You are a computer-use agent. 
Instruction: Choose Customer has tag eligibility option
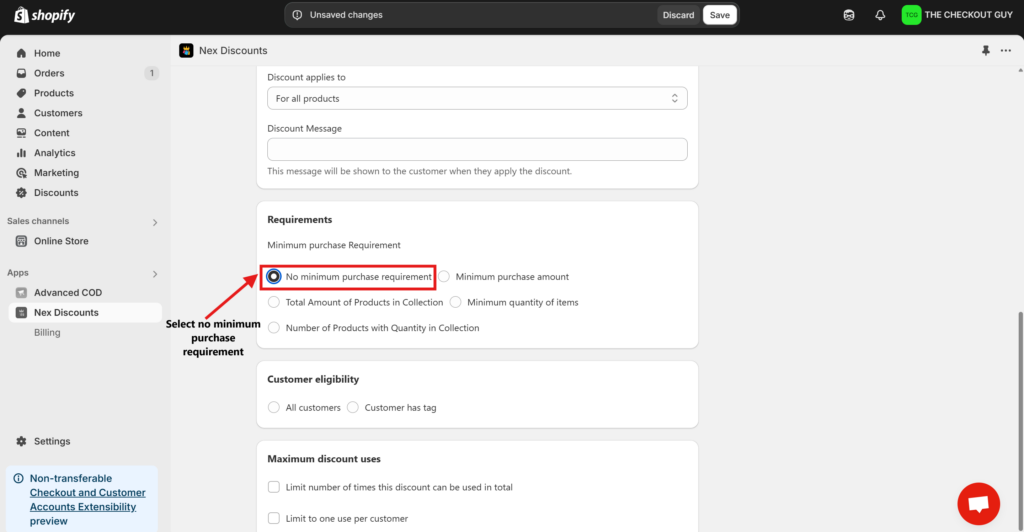pos(353,407)
